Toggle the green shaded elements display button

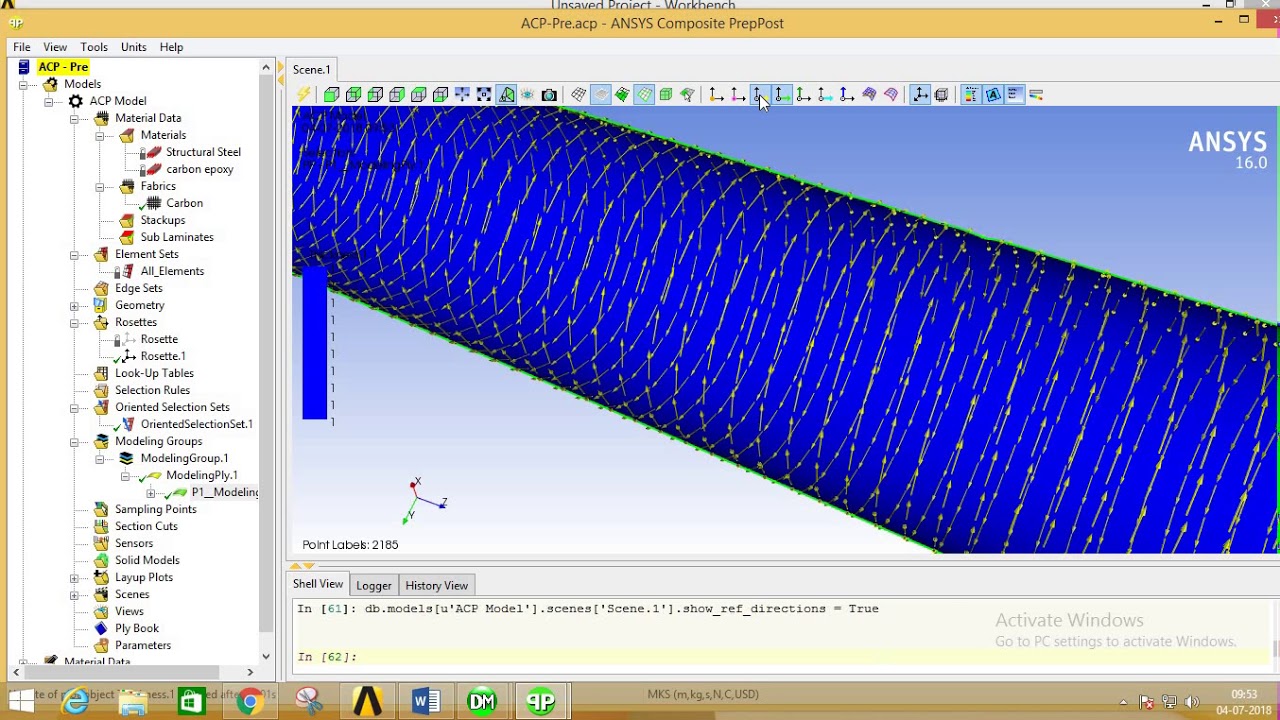623,95
